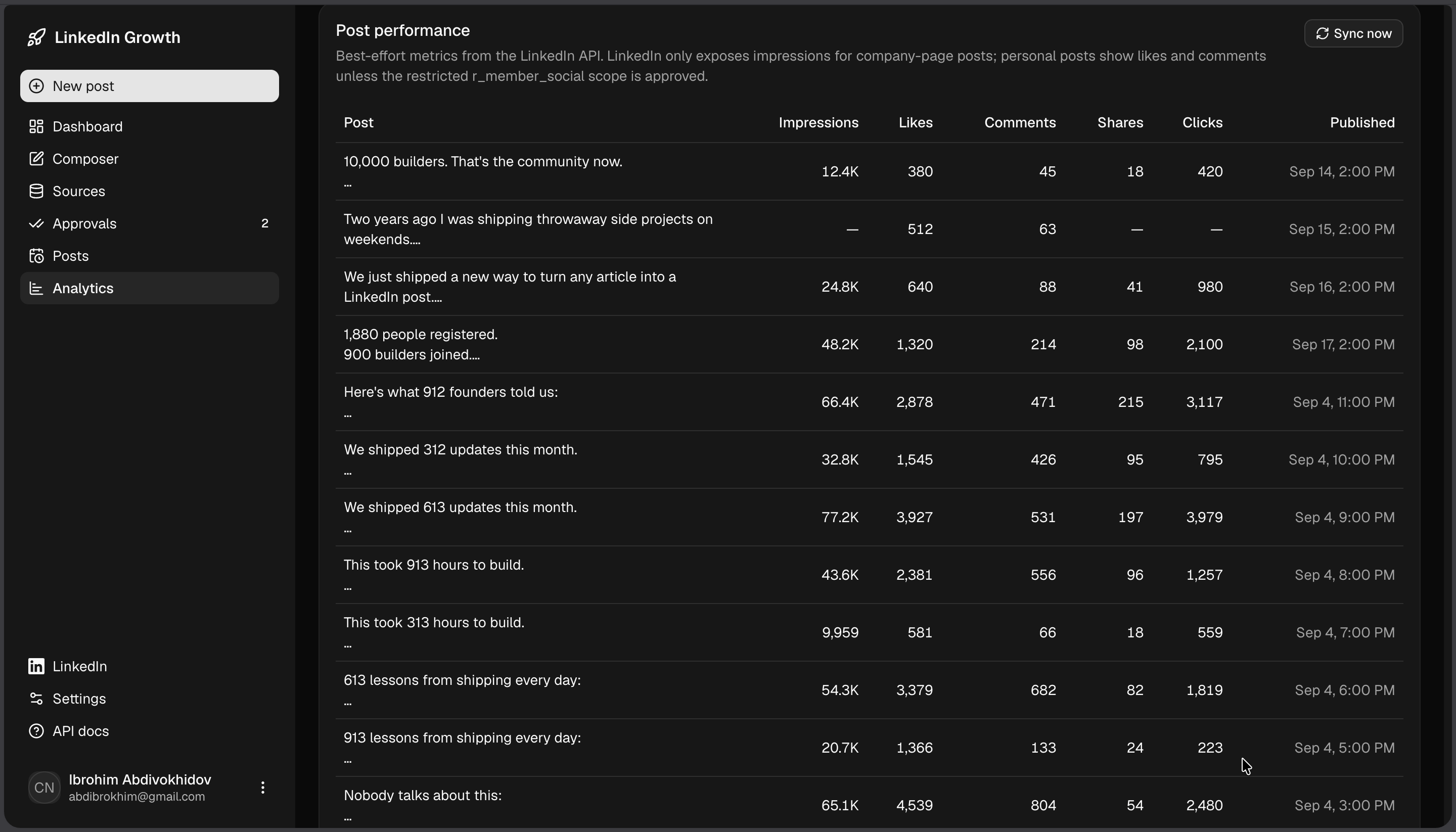1456x832 pixels.
Task: Click the Published column header
Action: 1362,123
